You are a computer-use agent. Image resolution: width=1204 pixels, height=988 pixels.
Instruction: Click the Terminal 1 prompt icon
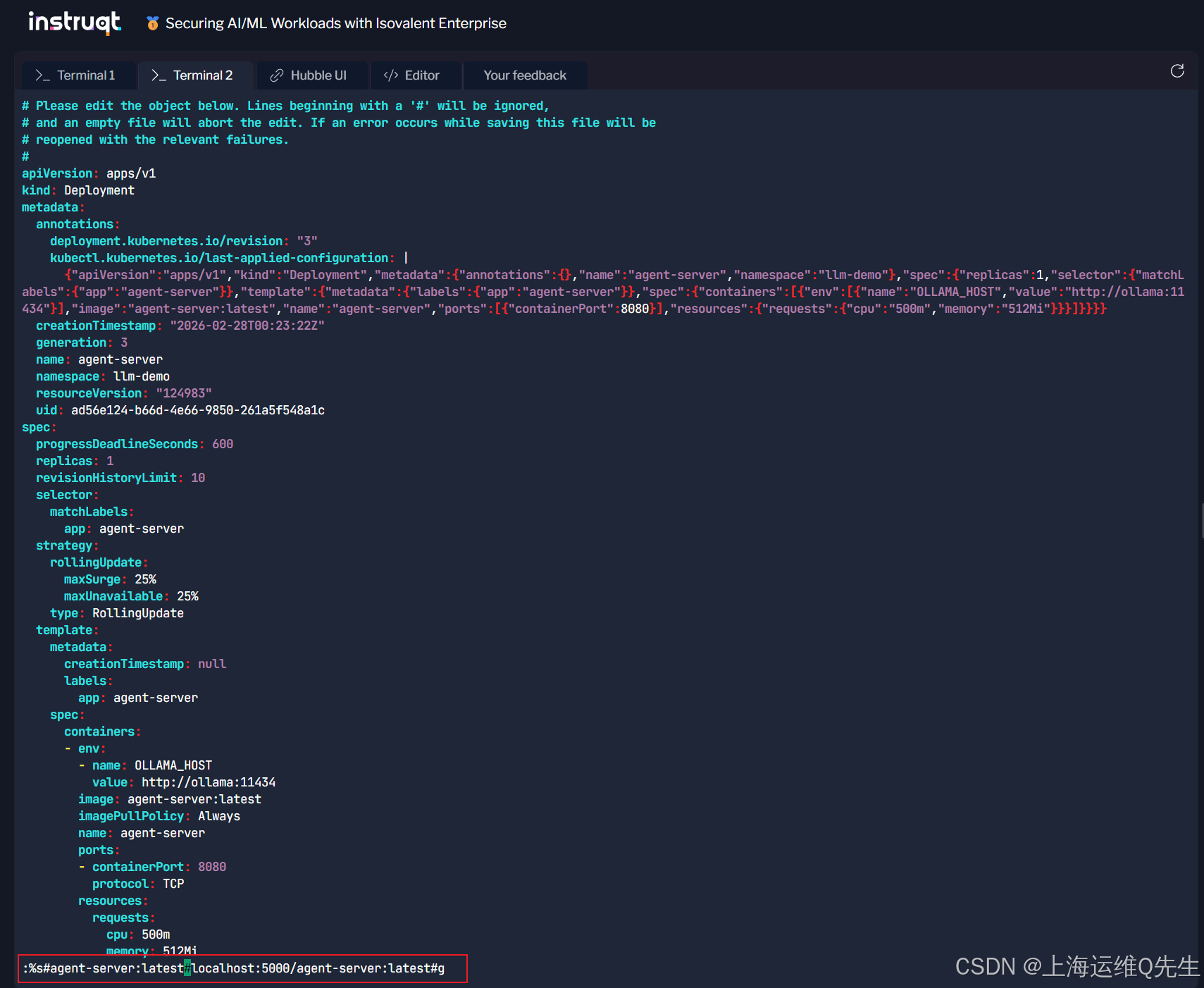click(x=42, y=75)
